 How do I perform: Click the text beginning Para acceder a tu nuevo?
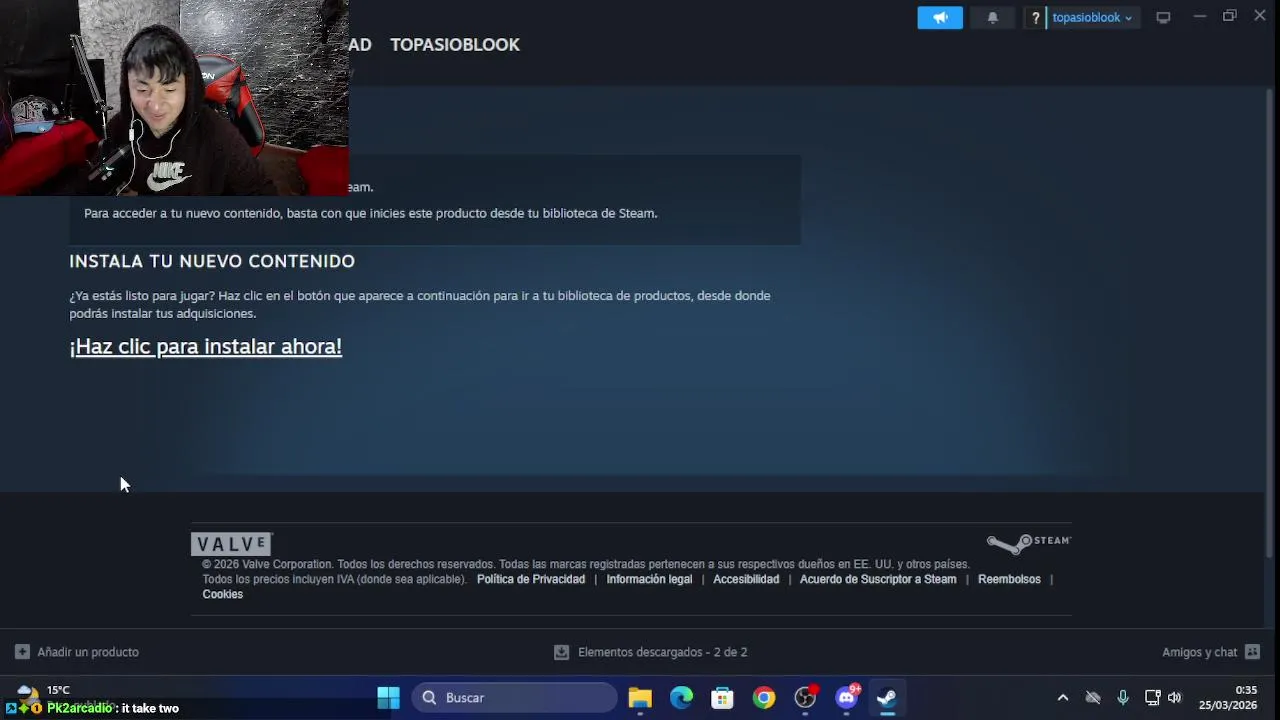coord(370,213)
